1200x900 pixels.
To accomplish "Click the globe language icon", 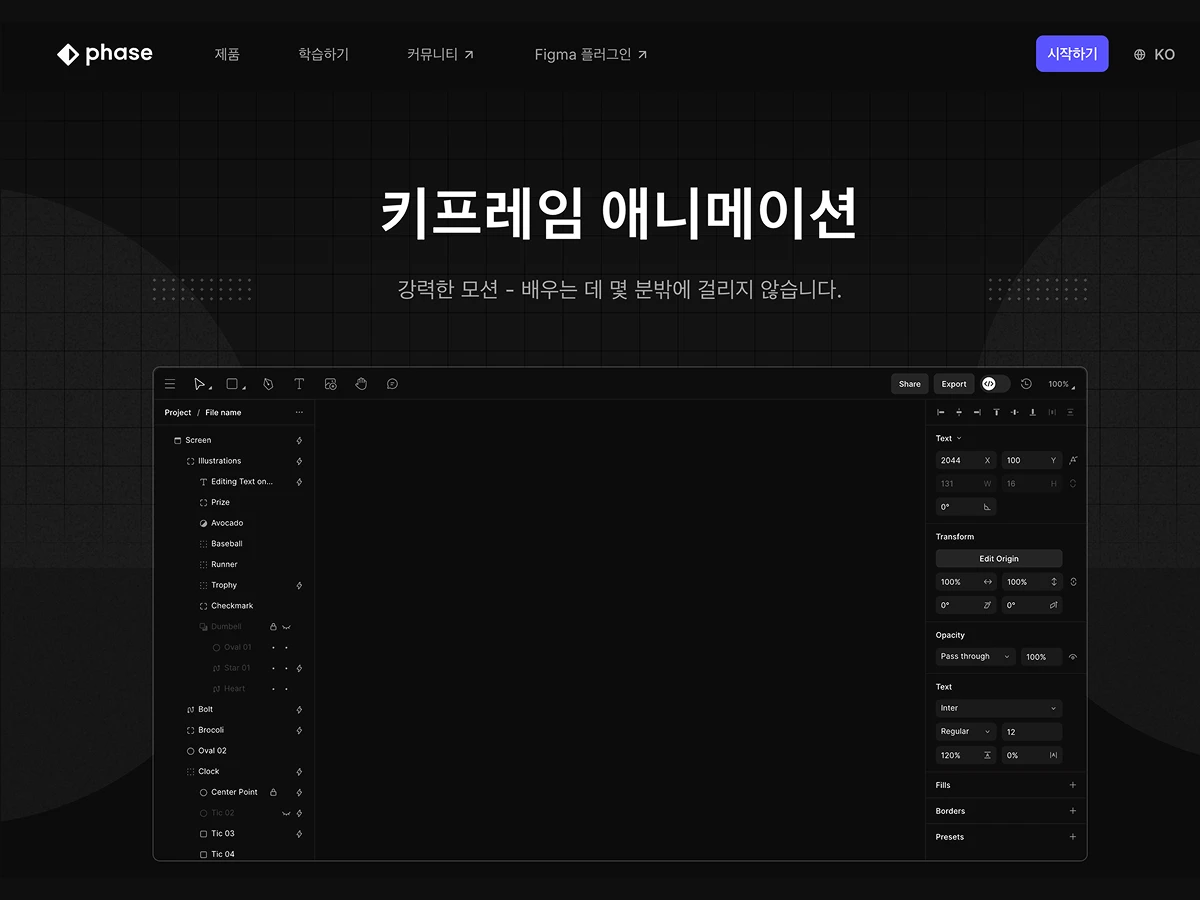I will pyautogui.click(x=1139, y=55).
